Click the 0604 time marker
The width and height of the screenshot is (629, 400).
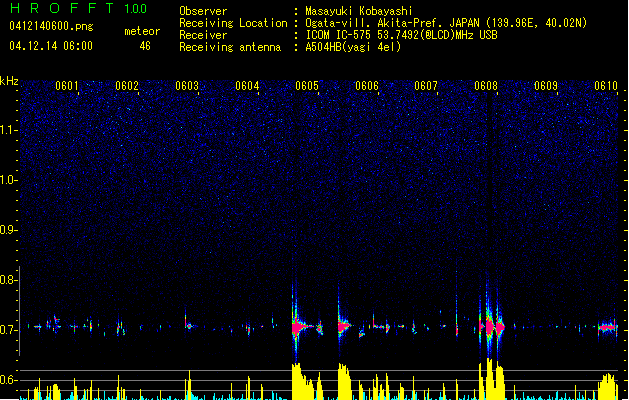pos(247,86)
